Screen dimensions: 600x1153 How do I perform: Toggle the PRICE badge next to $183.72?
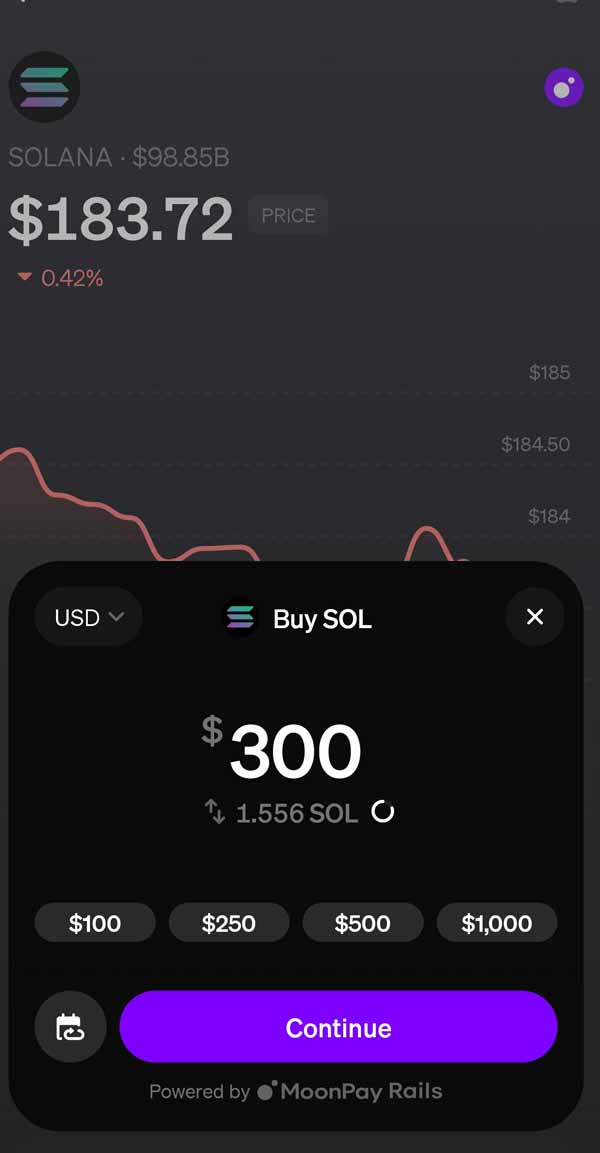coord(288,216)
